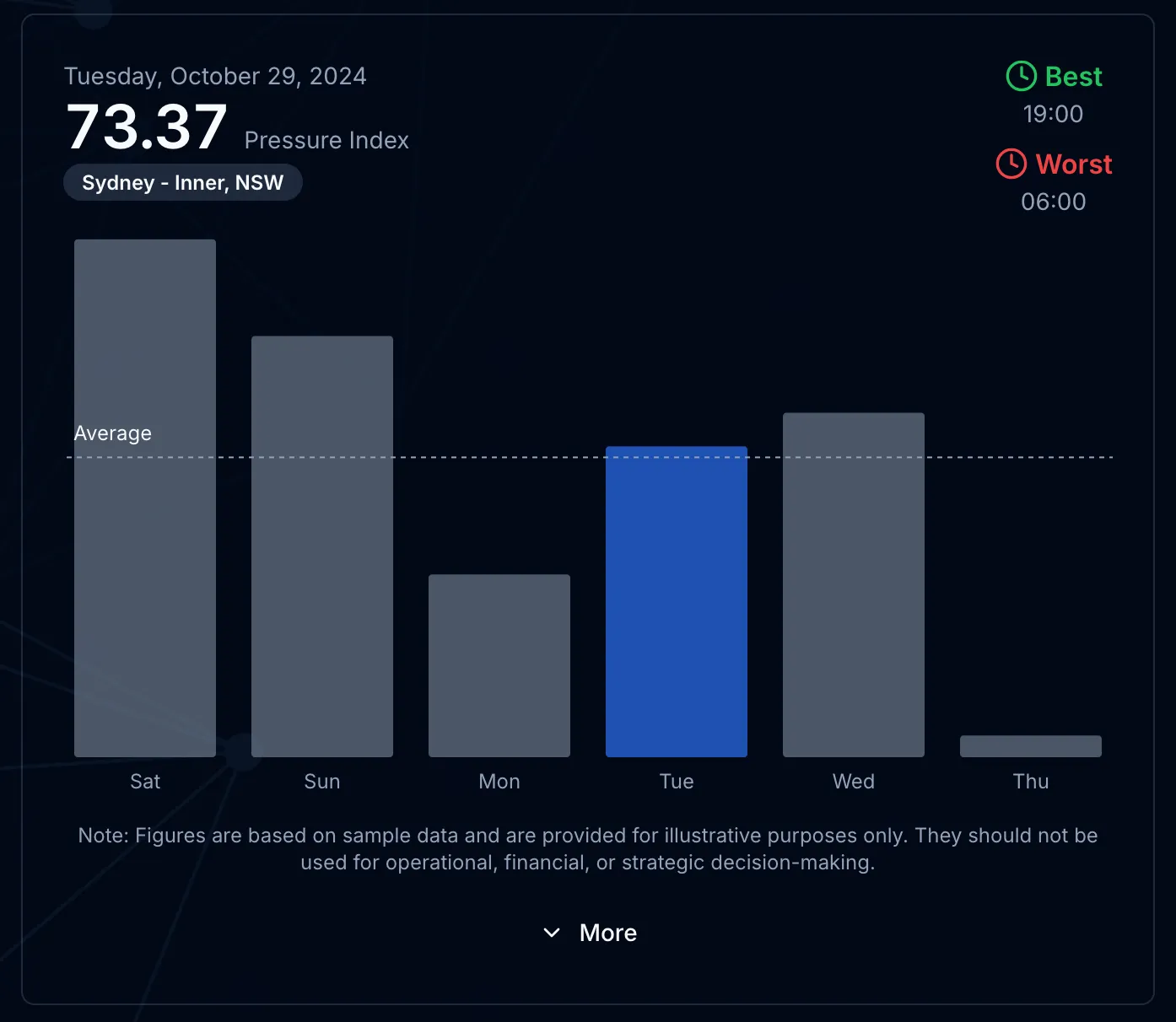Click the Worst time 06:00
Screen dimensions: 1176x1022
pyautogui.click(x=1053, y=202)
